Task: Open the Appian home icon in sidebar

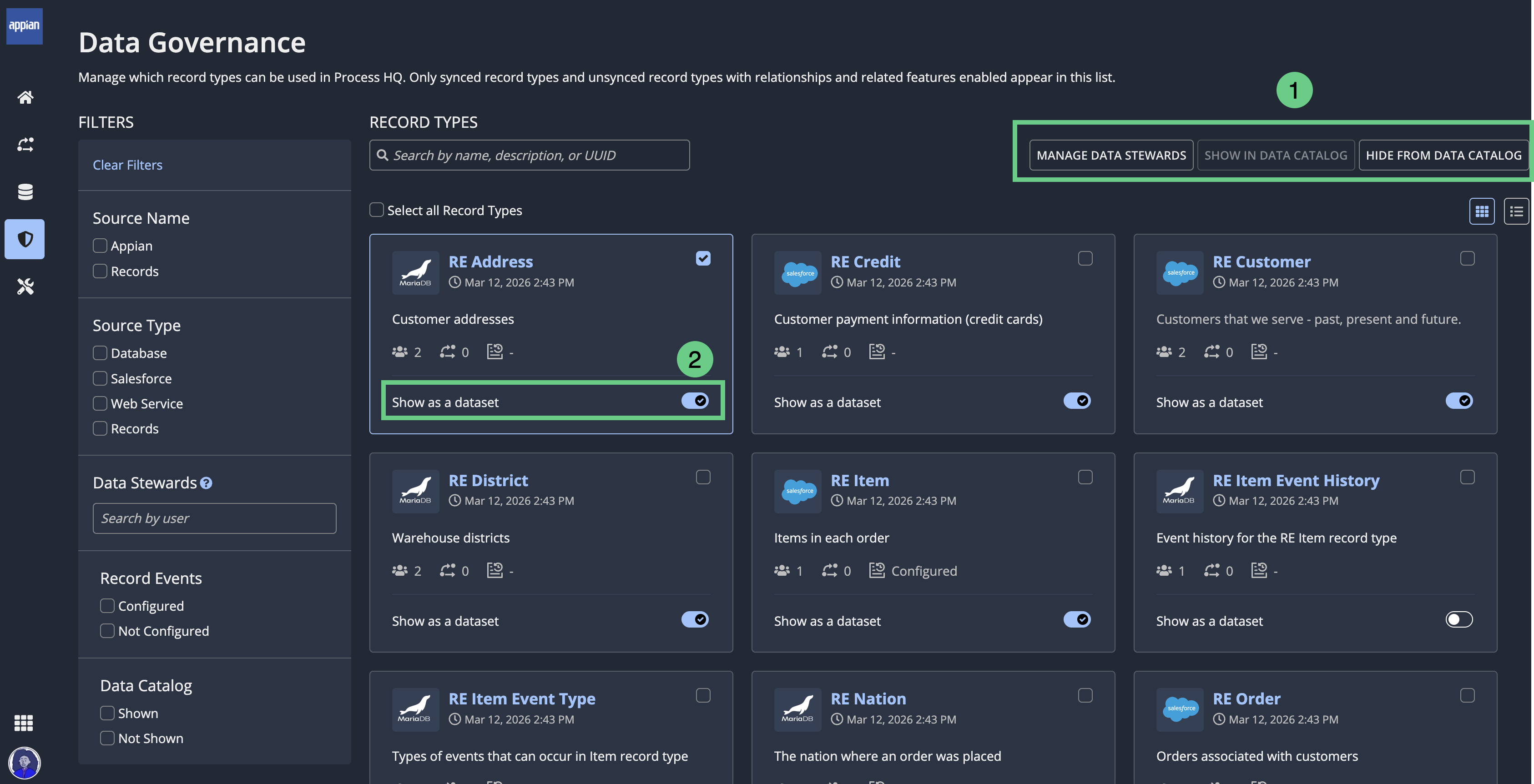Action: click(25, 97)
